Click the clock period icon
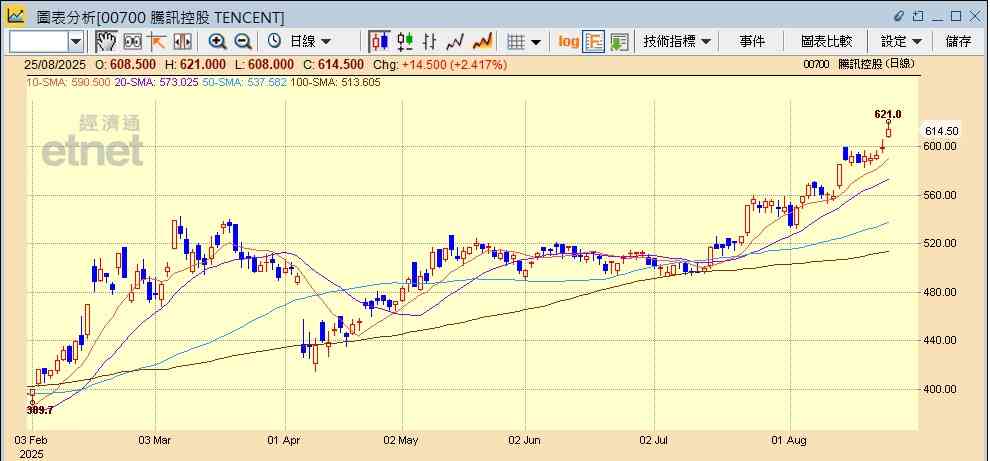The height and width of the screenshot is (461, 990). pyautogui.click(x=274, y=42)
